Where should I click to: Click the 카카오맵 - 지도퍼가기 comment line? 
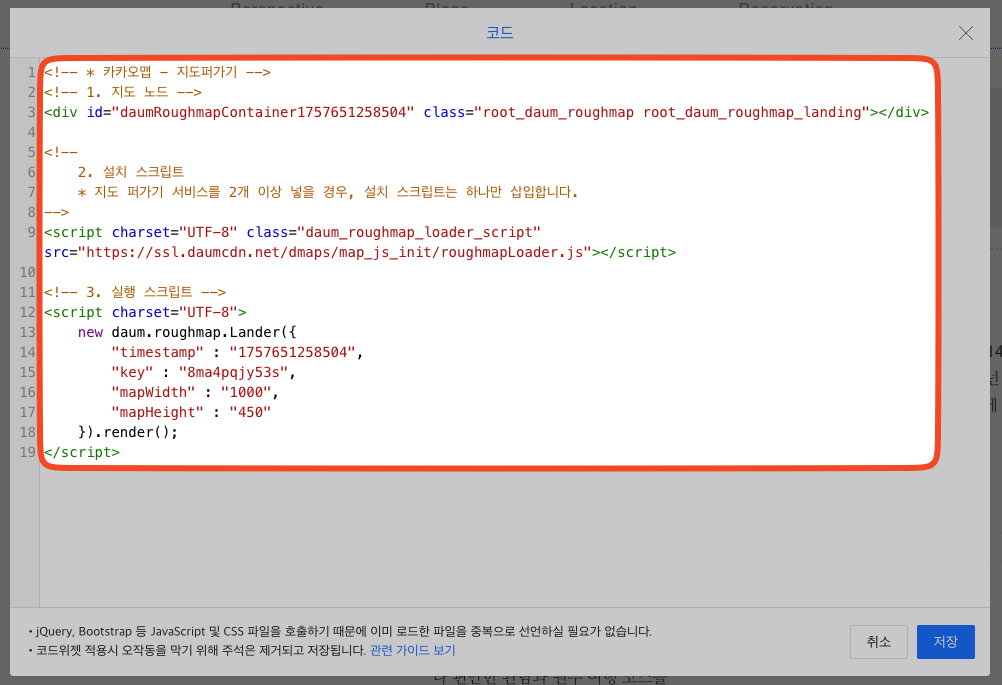click(157, 72)
